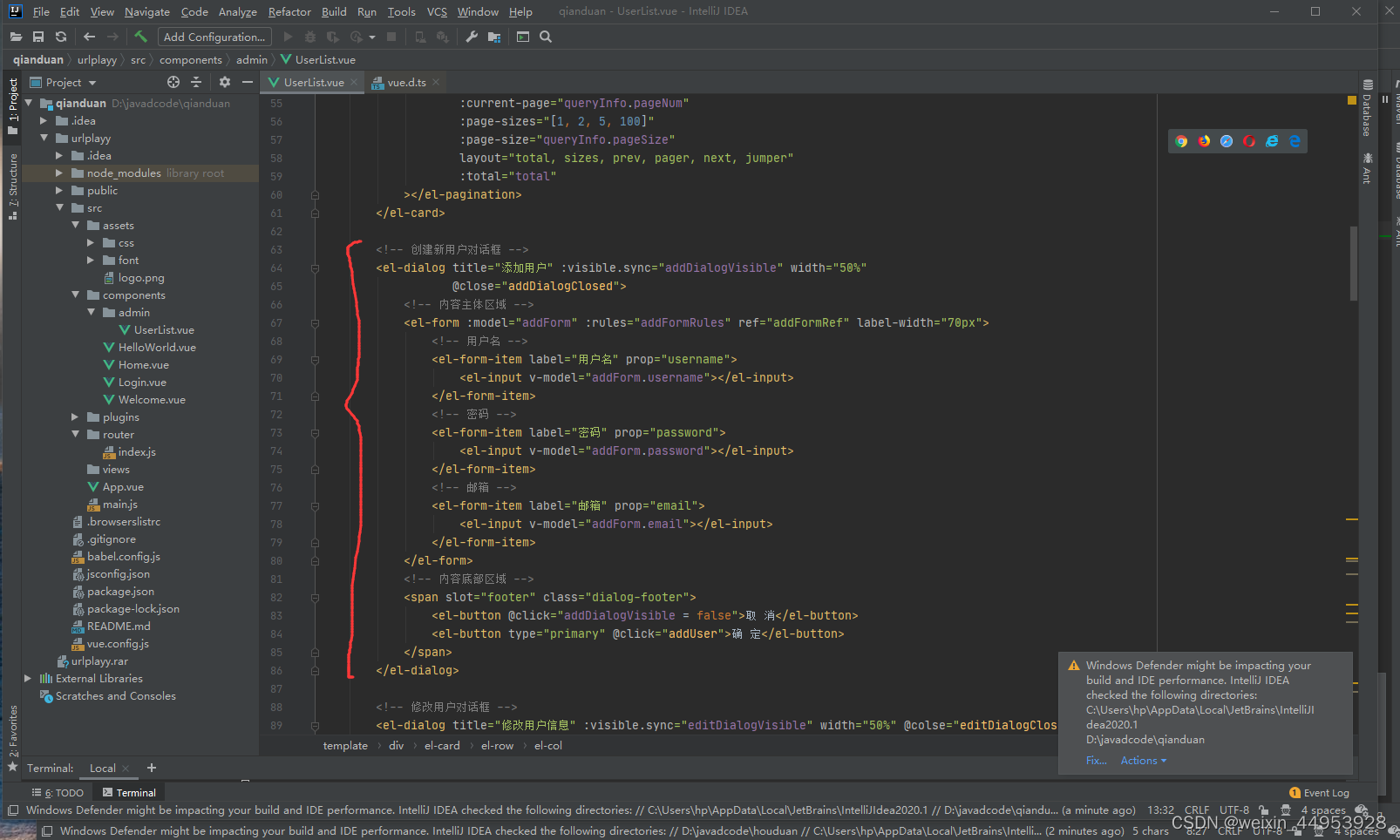This screenshot has width=1400, height=840.
Task: Toggle the Terminal tool window button
Action: pos(129,793)
